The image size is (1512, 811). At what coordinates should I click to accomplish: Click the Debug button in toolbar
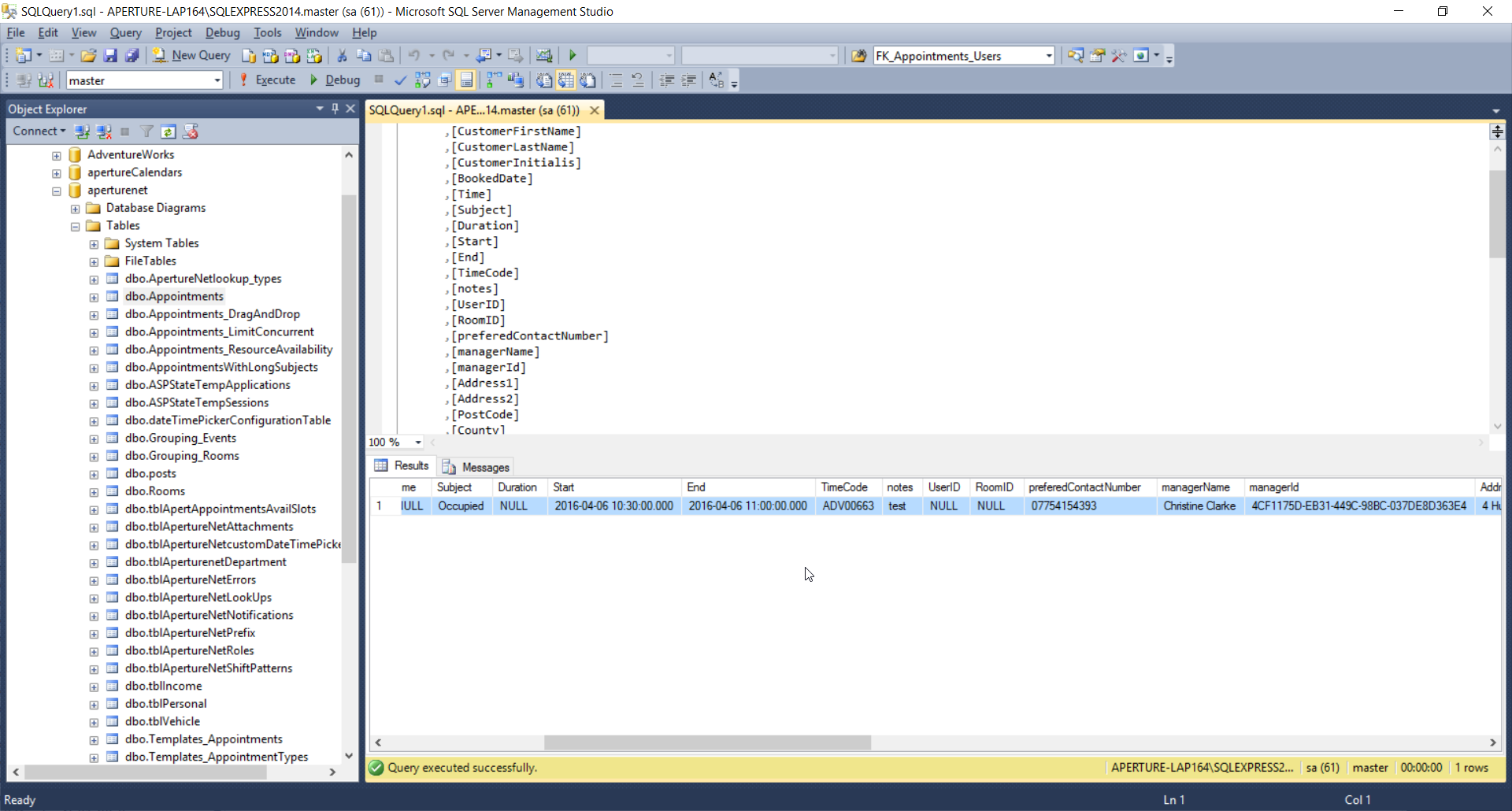(x=335, y=80)
